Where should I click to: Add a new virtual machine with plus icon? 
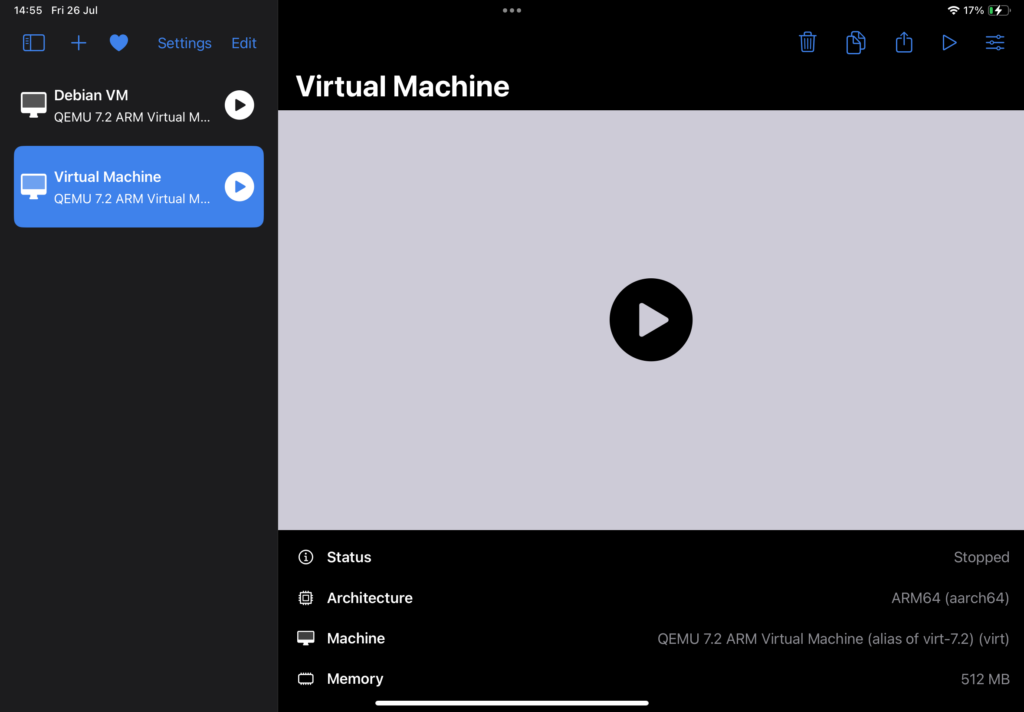(x=79, y=43)
